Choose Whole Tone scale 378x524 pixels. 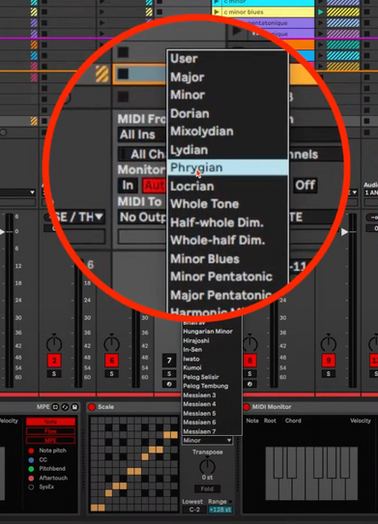coord(228,204)
